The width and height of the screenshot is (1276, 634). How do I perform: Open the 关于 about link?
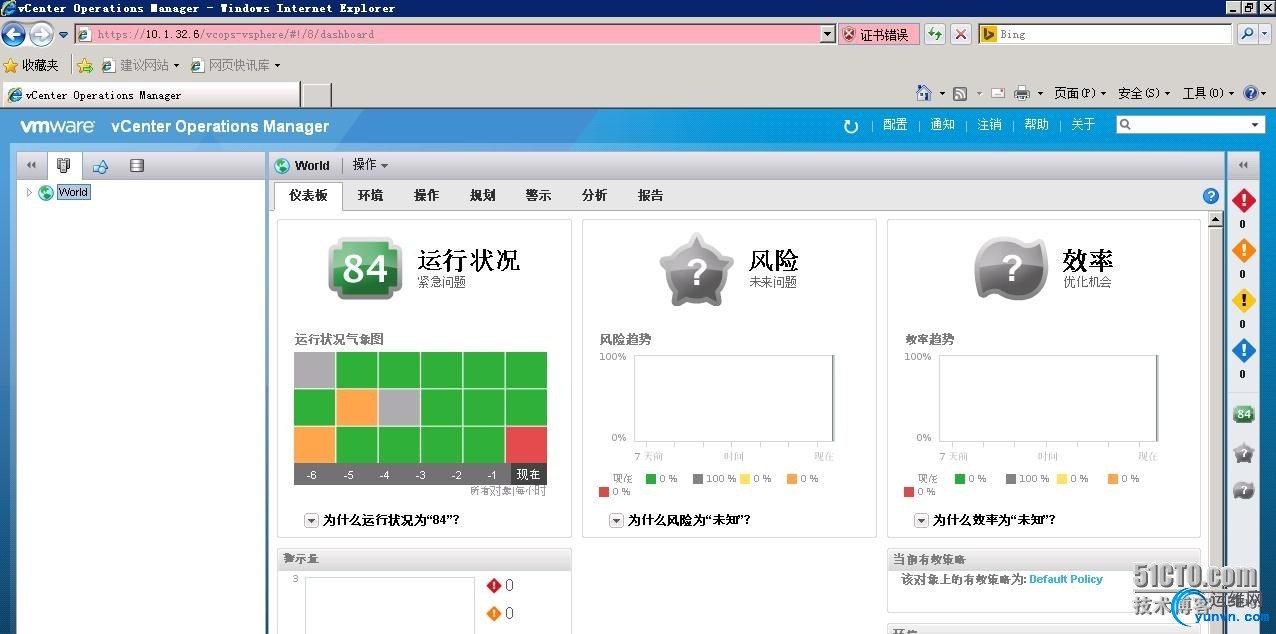coord(1083,125)
